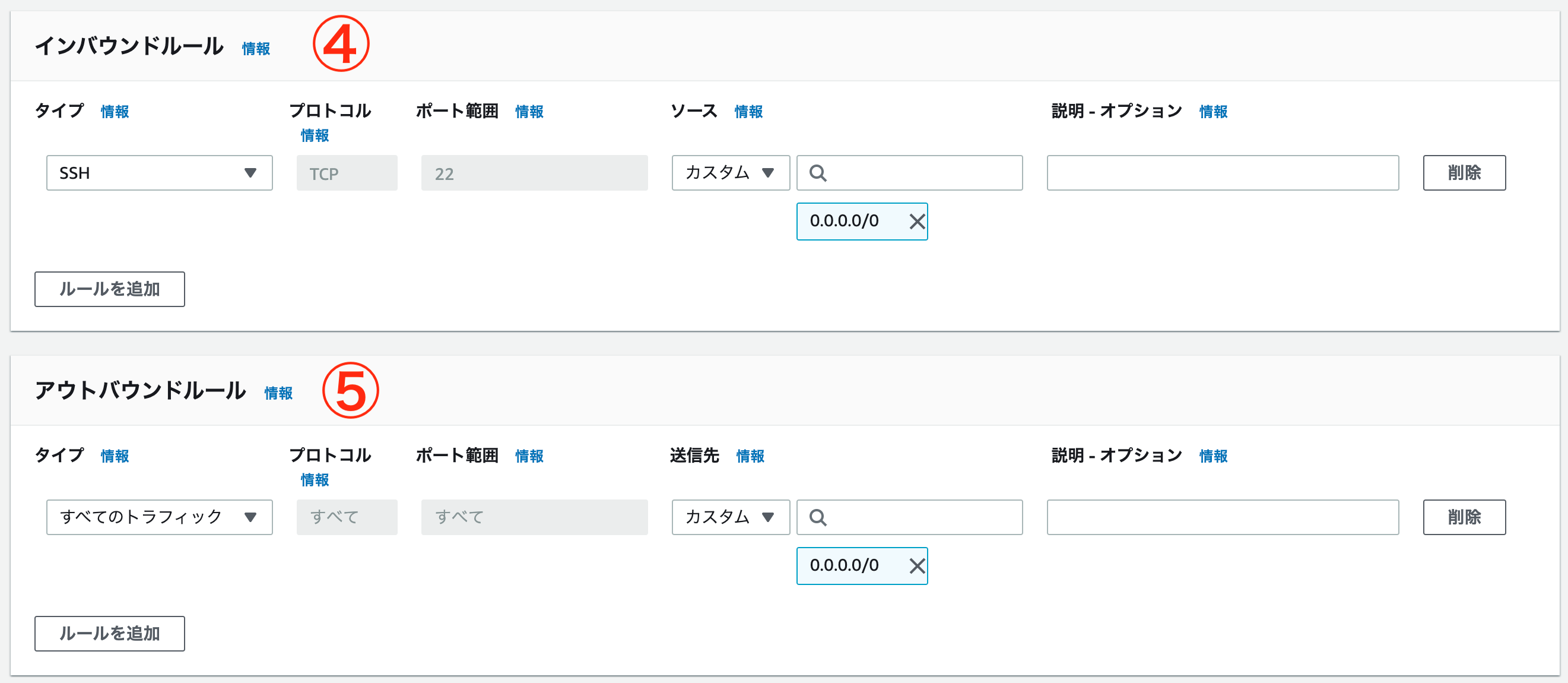1568x683 pixels.
Task: Click the inbound rule description input field
Action: click(1222, 173)
